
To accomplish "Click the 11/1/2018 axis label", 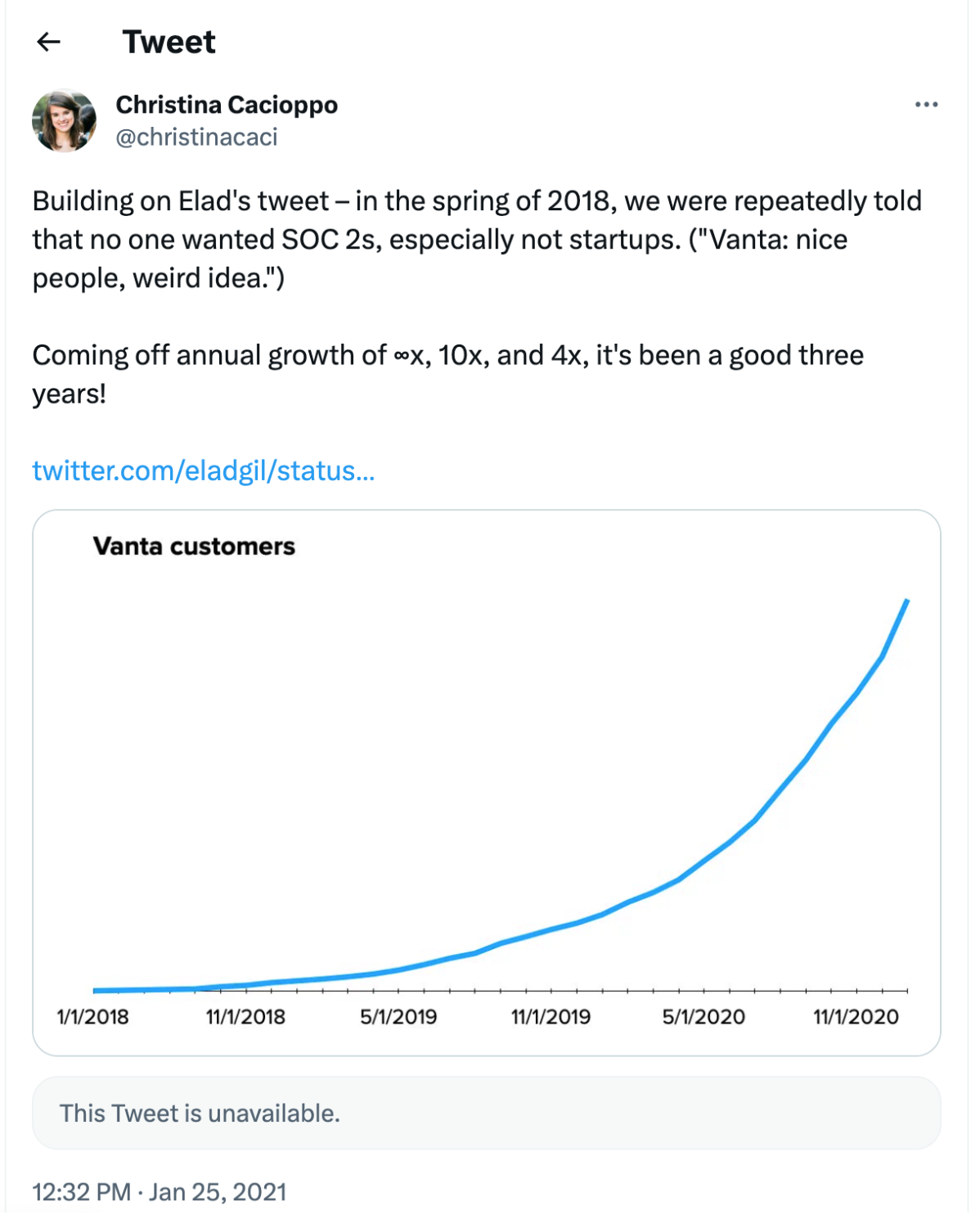I will point(245,1017).
